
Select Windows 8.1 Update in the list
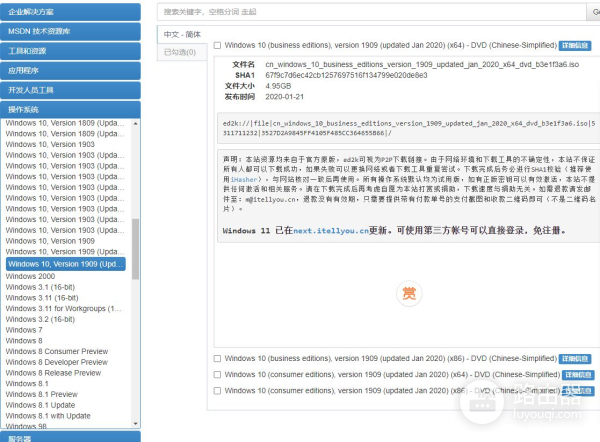[x=40, y=405]
